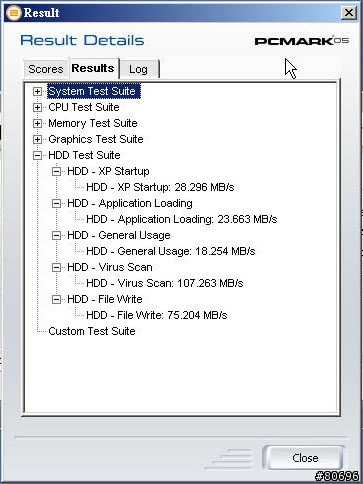Viewport: 363px width, 484px height.
Task: Select the XP Startup 28.296 MB/s result
Action: tap(160, 187)
